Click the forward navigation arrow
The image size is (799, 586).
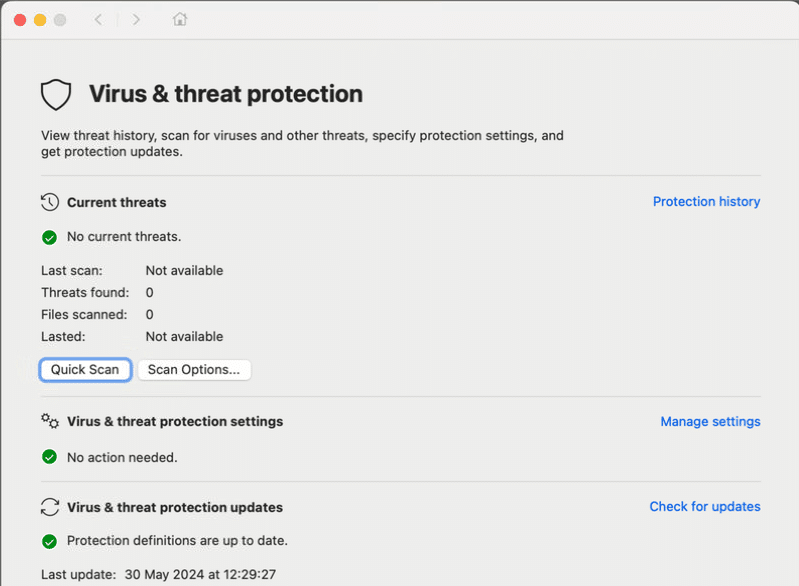pyautogui.click(x=136, y=20)
